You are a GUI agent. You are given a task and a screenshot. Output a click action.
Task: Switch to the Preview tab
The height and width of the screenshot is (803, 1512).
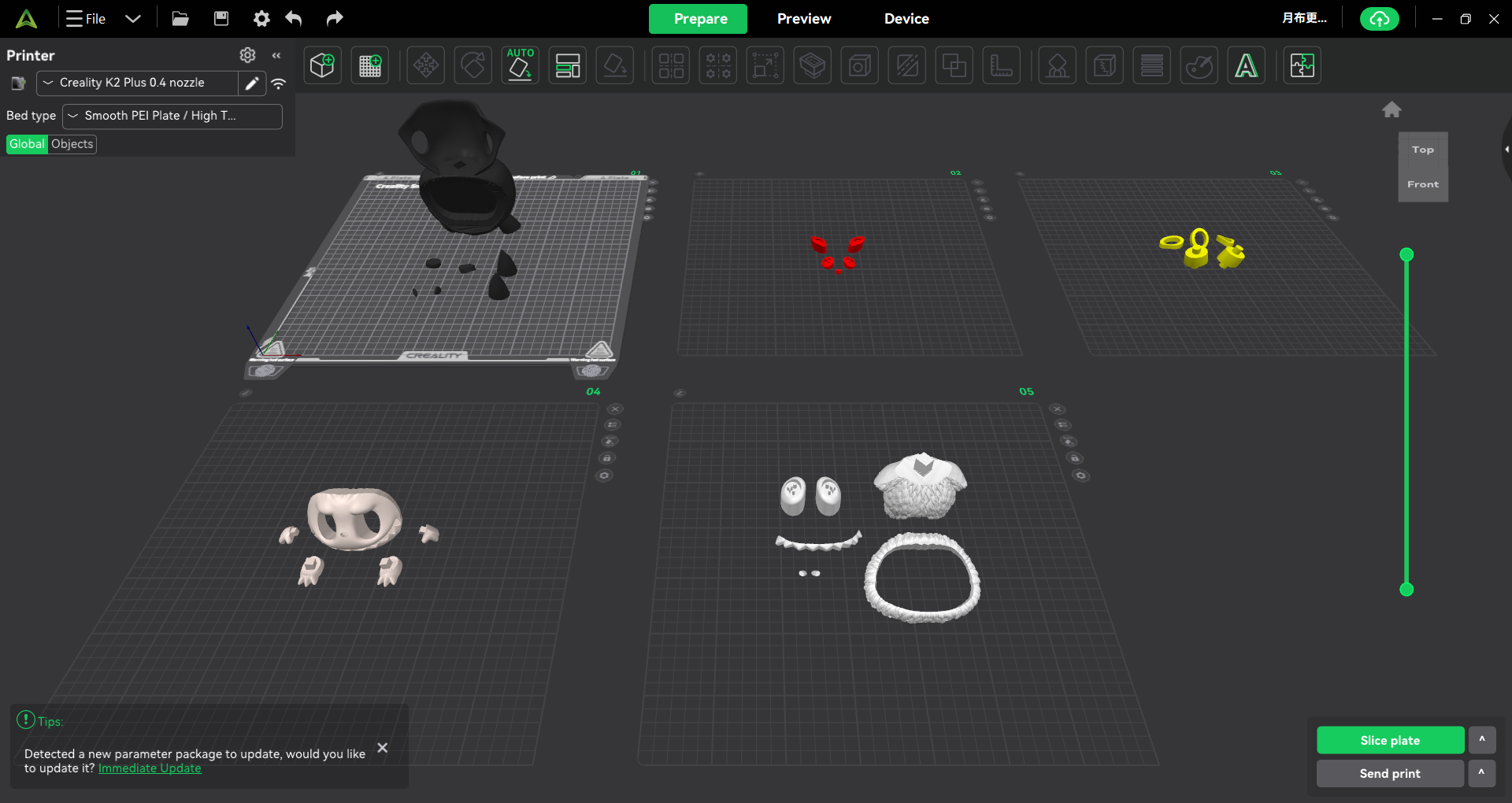tap(803, 19)
